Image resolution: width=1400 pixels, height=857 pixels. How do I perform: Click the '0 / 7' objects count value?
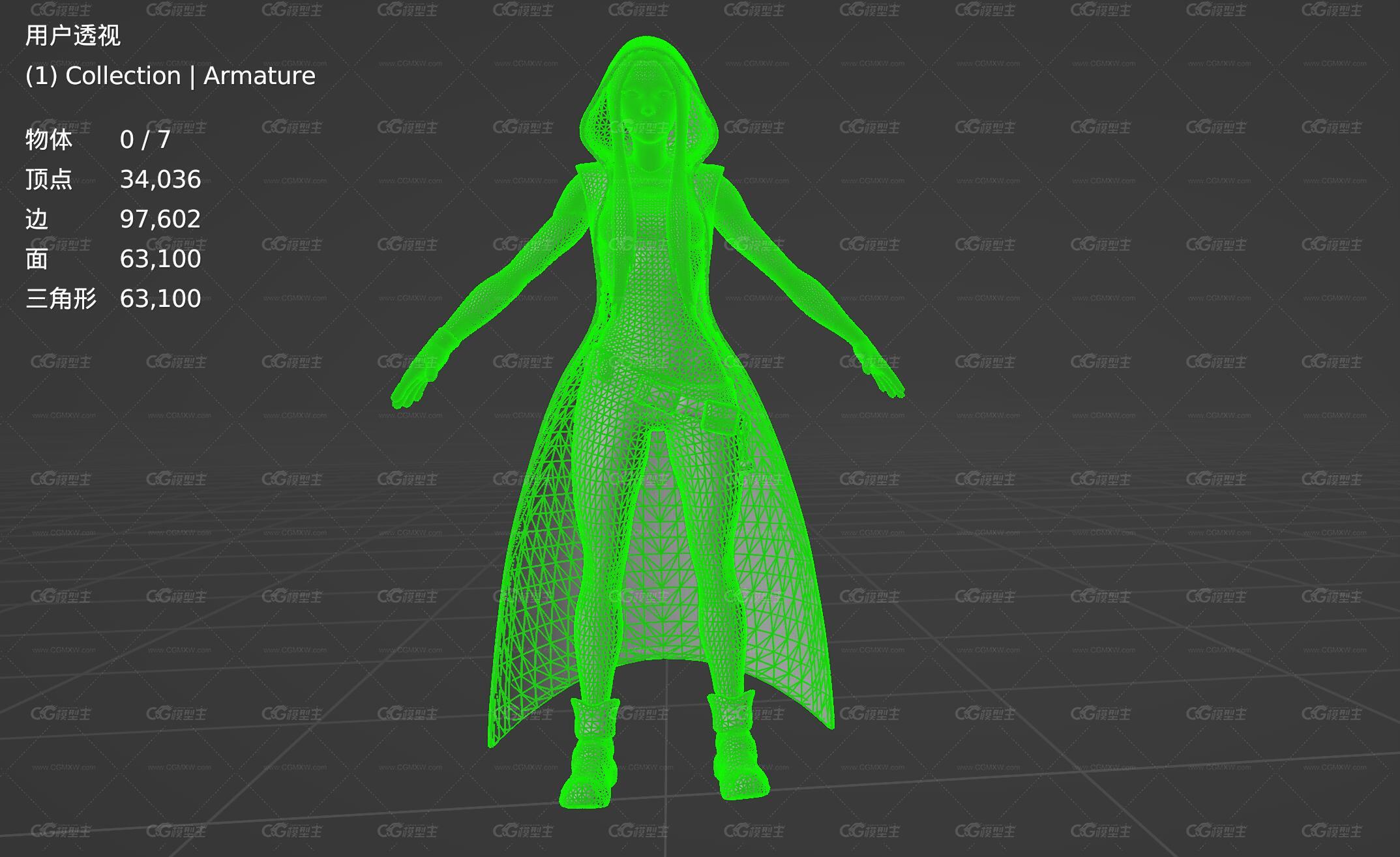pyautogui.click(x=145, y=140)
